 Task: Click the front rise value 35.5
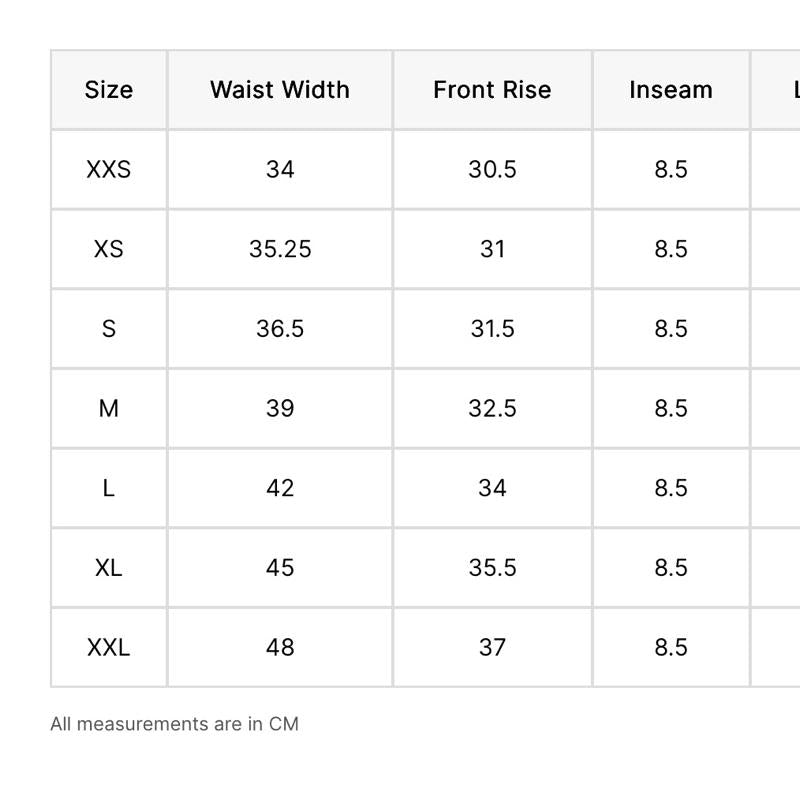coord(492,568)
